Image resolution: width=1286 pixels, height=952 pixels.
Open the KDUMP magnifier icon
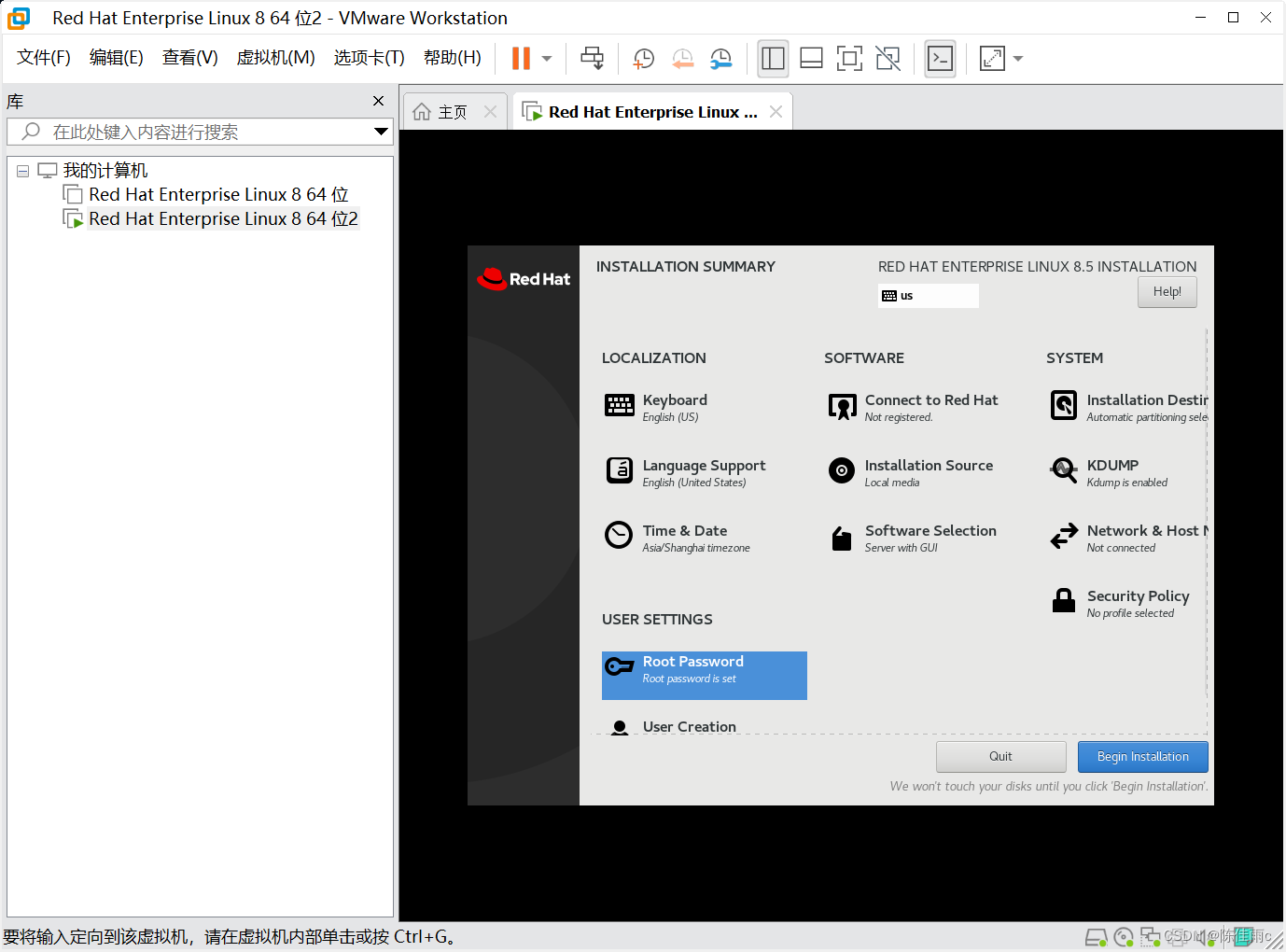pyautogui.click(x=1064, y=470)
